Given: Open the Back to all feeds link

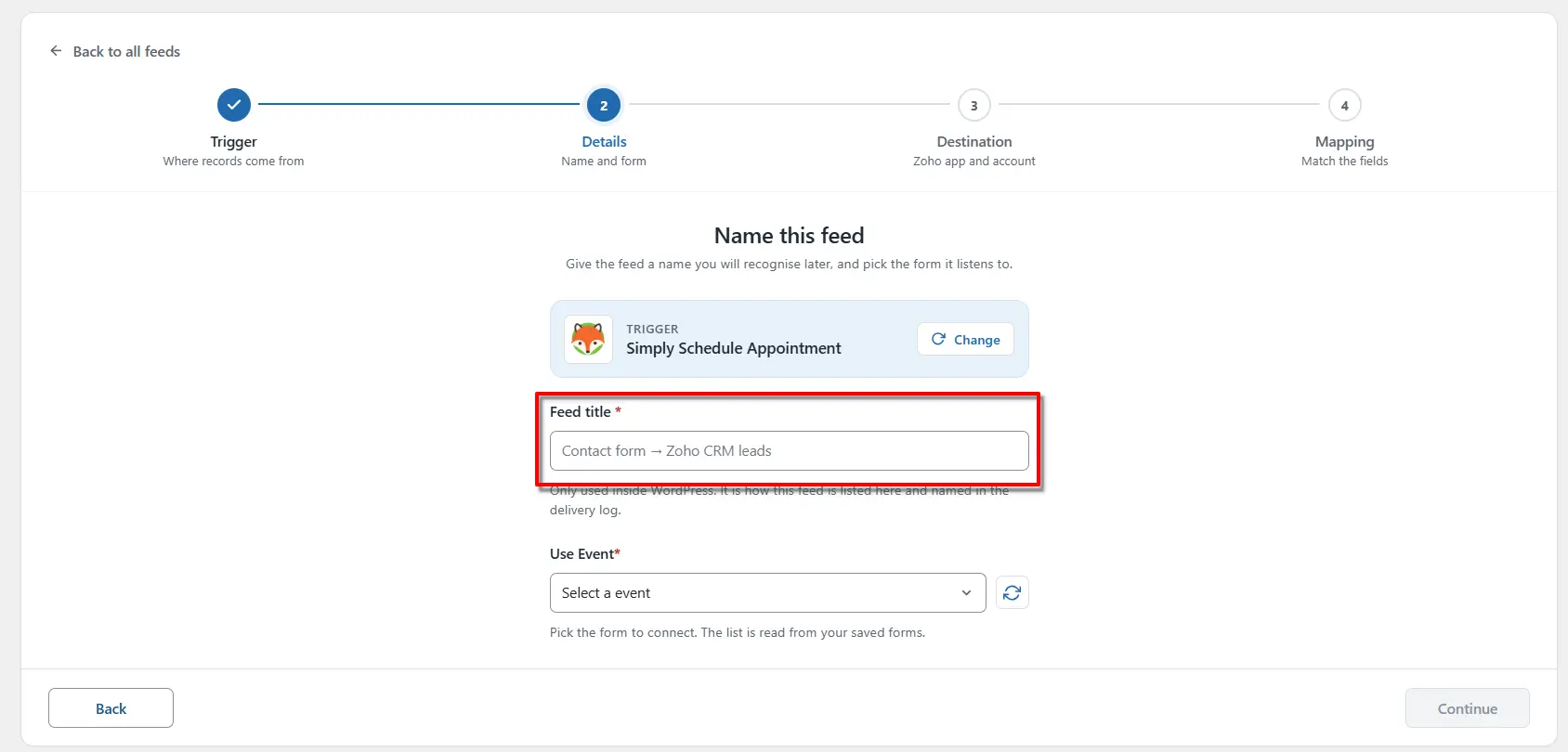Looking at the screenshot, I should pyautogui.click(x=115, y=51).
